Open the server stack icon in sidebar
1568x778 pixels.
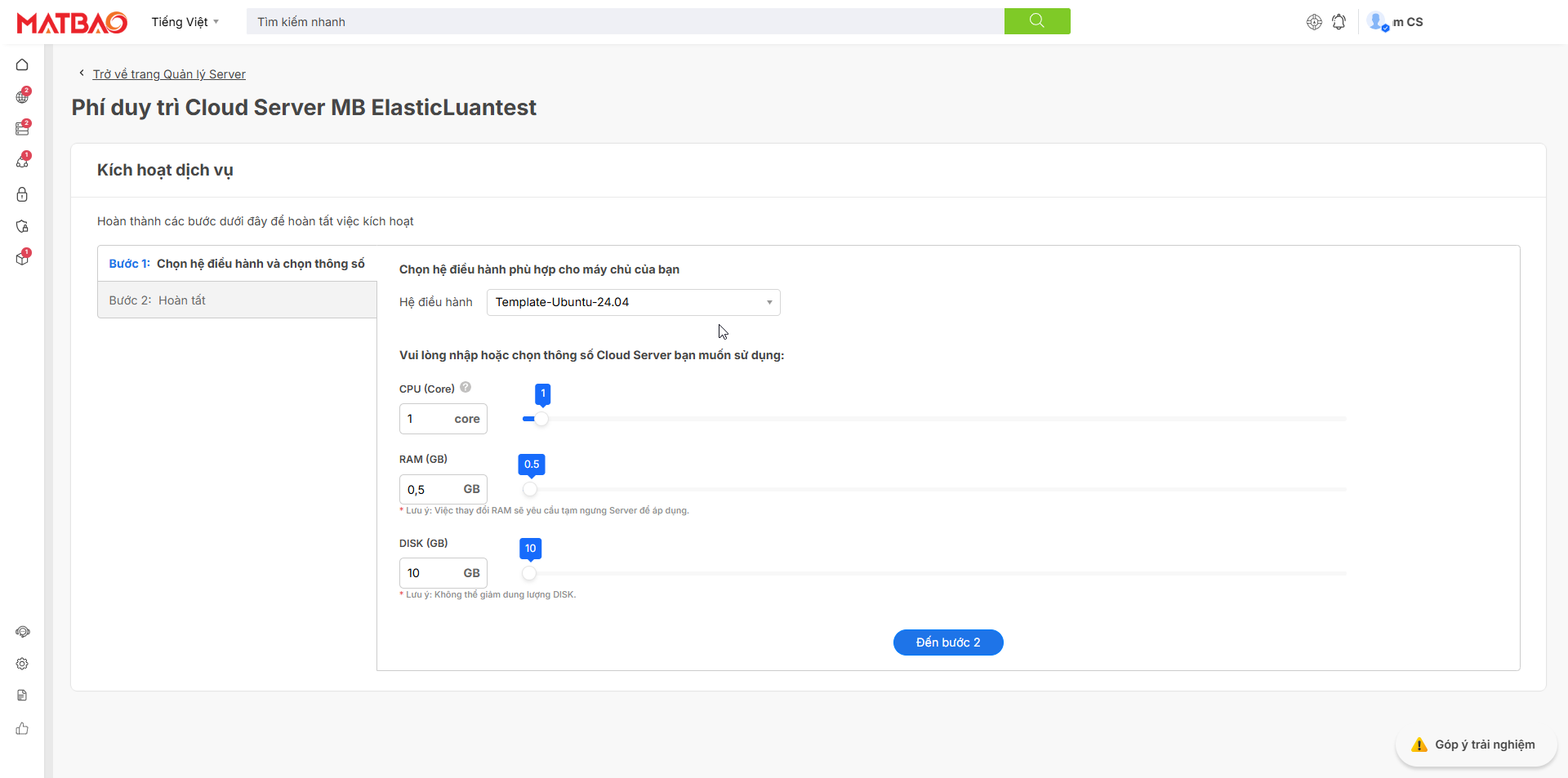(x=22, y=129)
